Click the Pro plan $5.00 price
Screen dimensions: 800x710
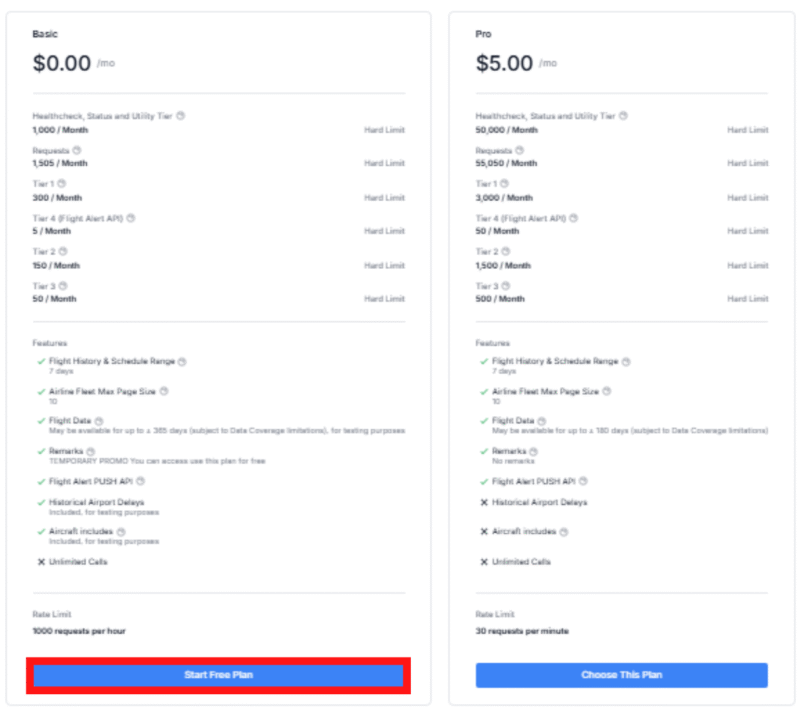click(504, 64)
